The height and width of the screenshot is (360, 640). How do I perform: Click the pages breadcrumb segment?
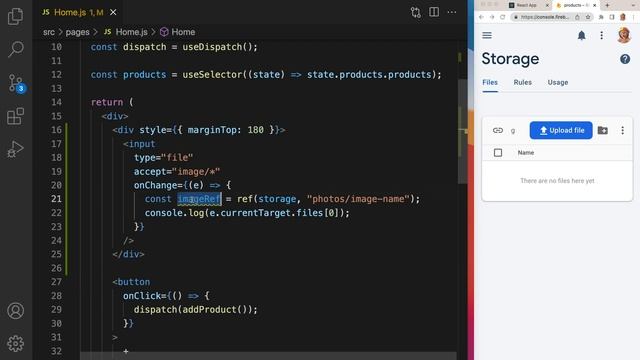click(x=77, y=32)
